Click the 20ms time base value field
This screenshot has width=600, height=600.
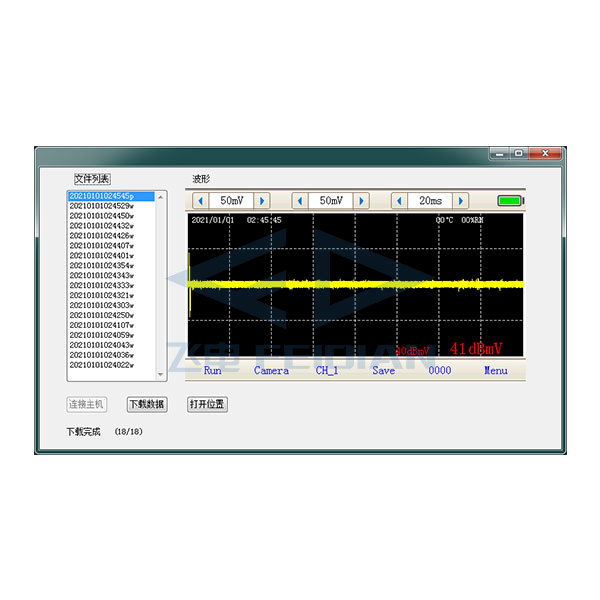tap(430, 201)
